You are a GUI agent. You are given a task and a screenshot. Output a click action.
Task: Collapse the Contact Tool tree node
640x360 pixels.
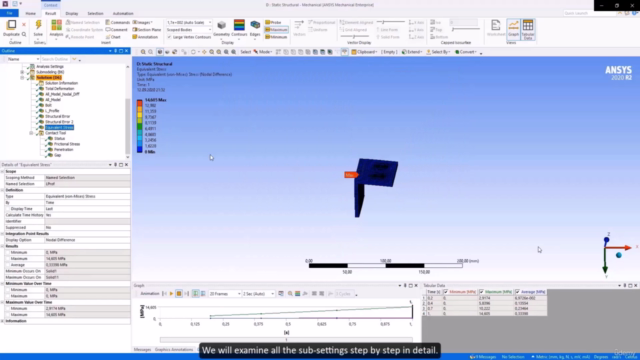[31, 133]
